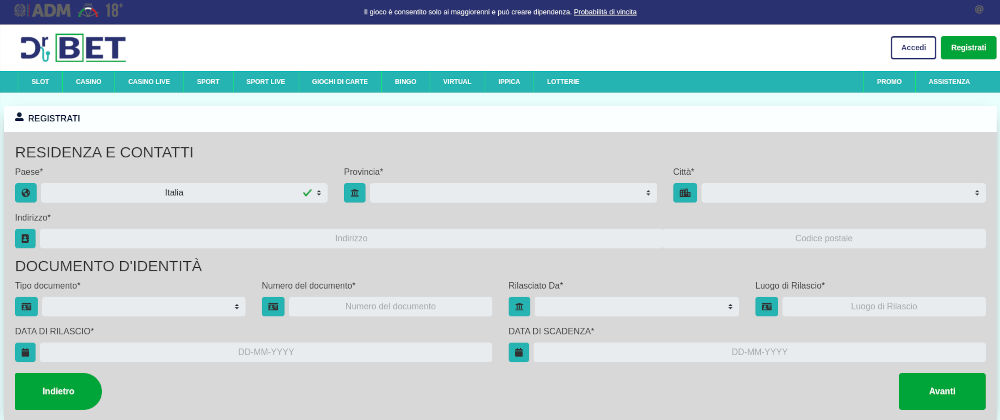Click the calendar icon for Data di Rilascio

pyautogui.click(x=26, y=352)
